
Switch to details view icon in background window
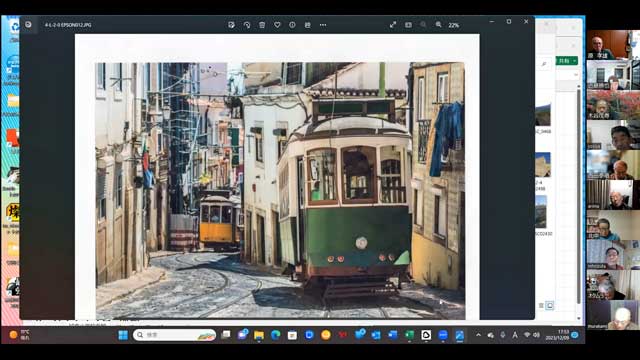pos(541,305)
